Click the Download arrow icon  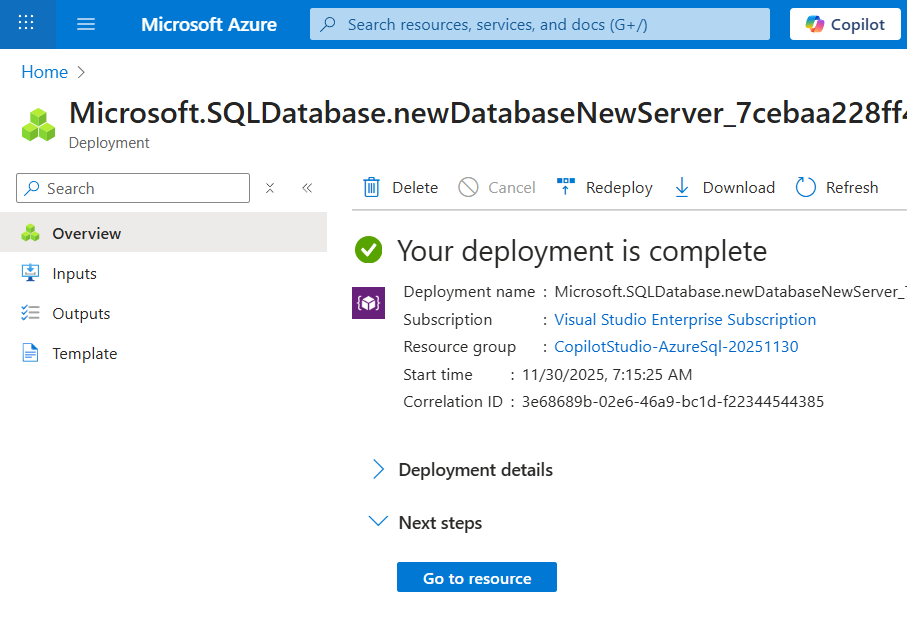tap(682, 187)
